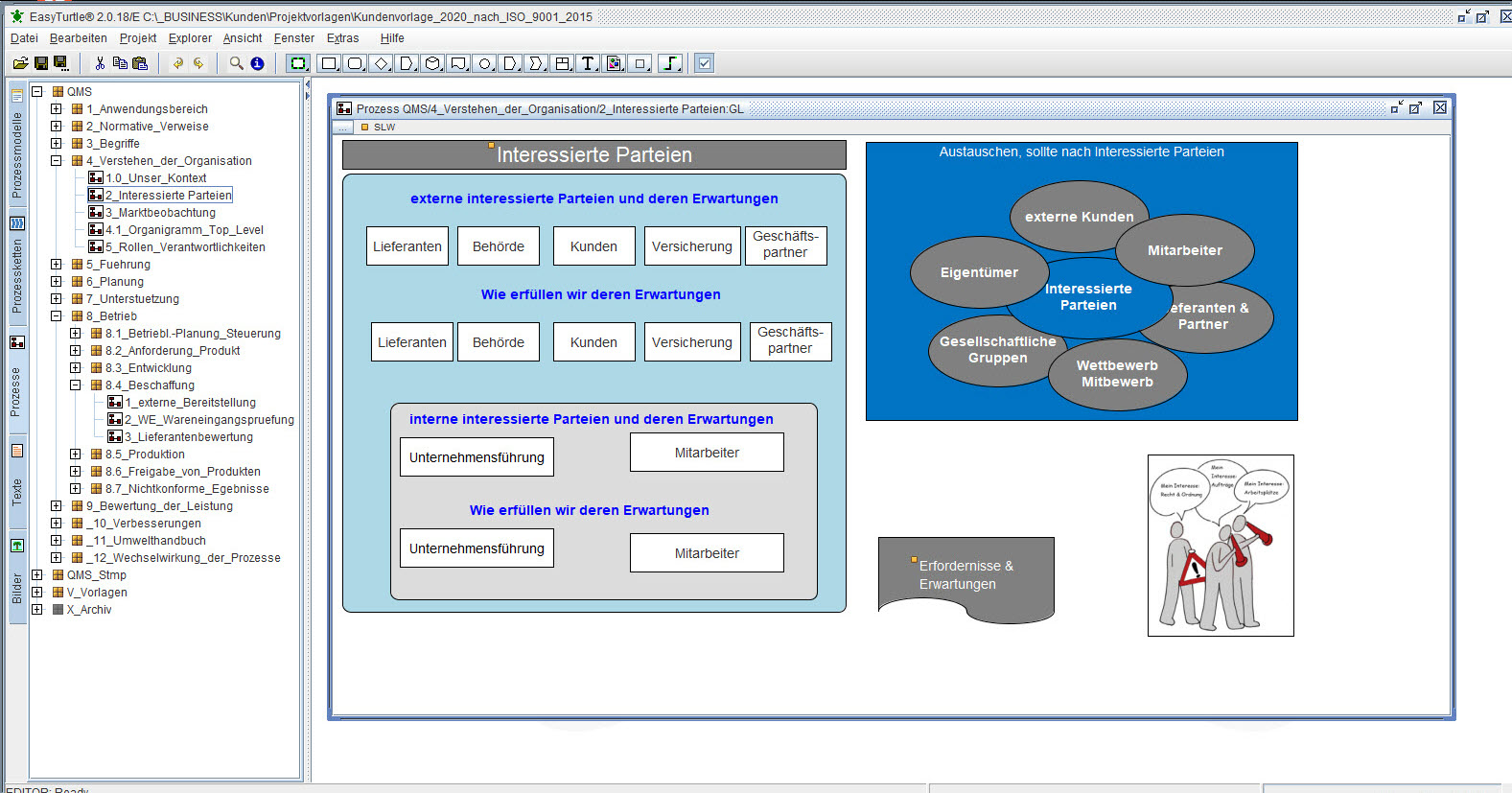The height and width of the screenshot is (793, 1512).
Task: Collapse the 8.4_Beschaffung folder
Action: 75,385
